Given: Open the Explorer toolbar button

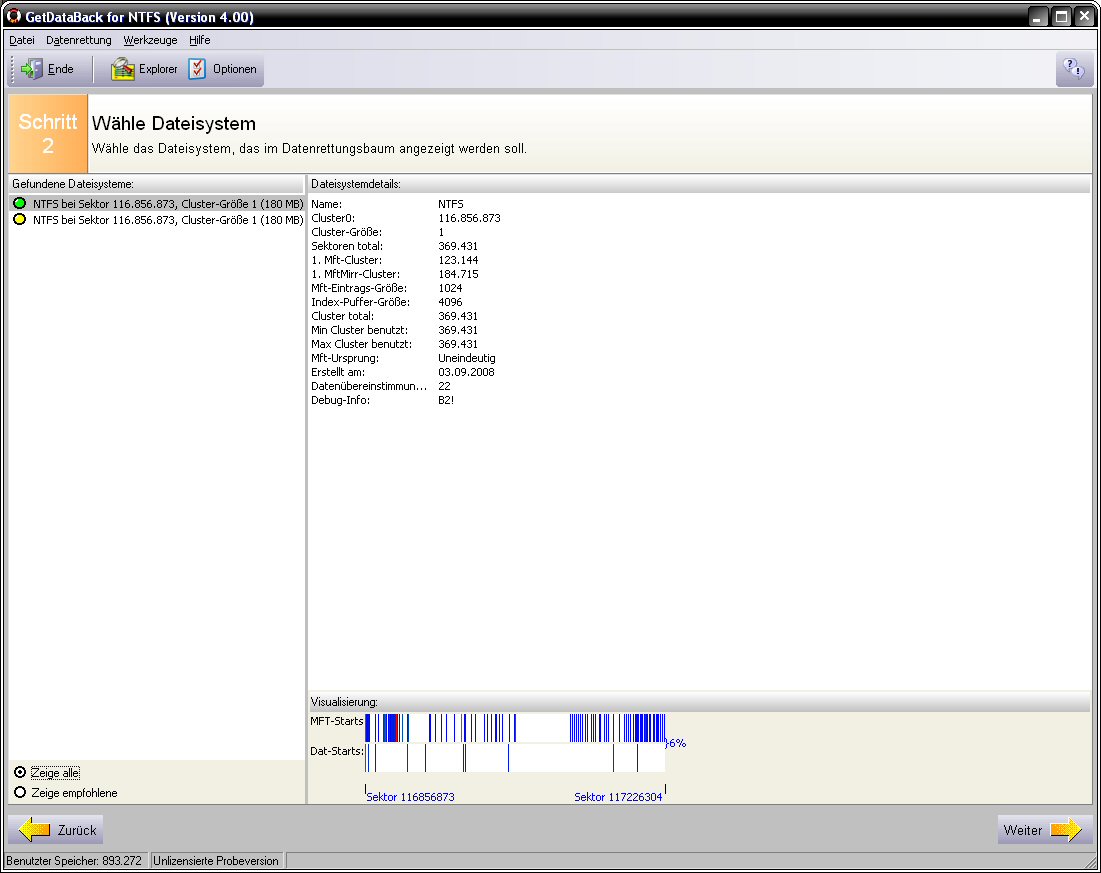Looking at the screenshot, I should [145, 69].
